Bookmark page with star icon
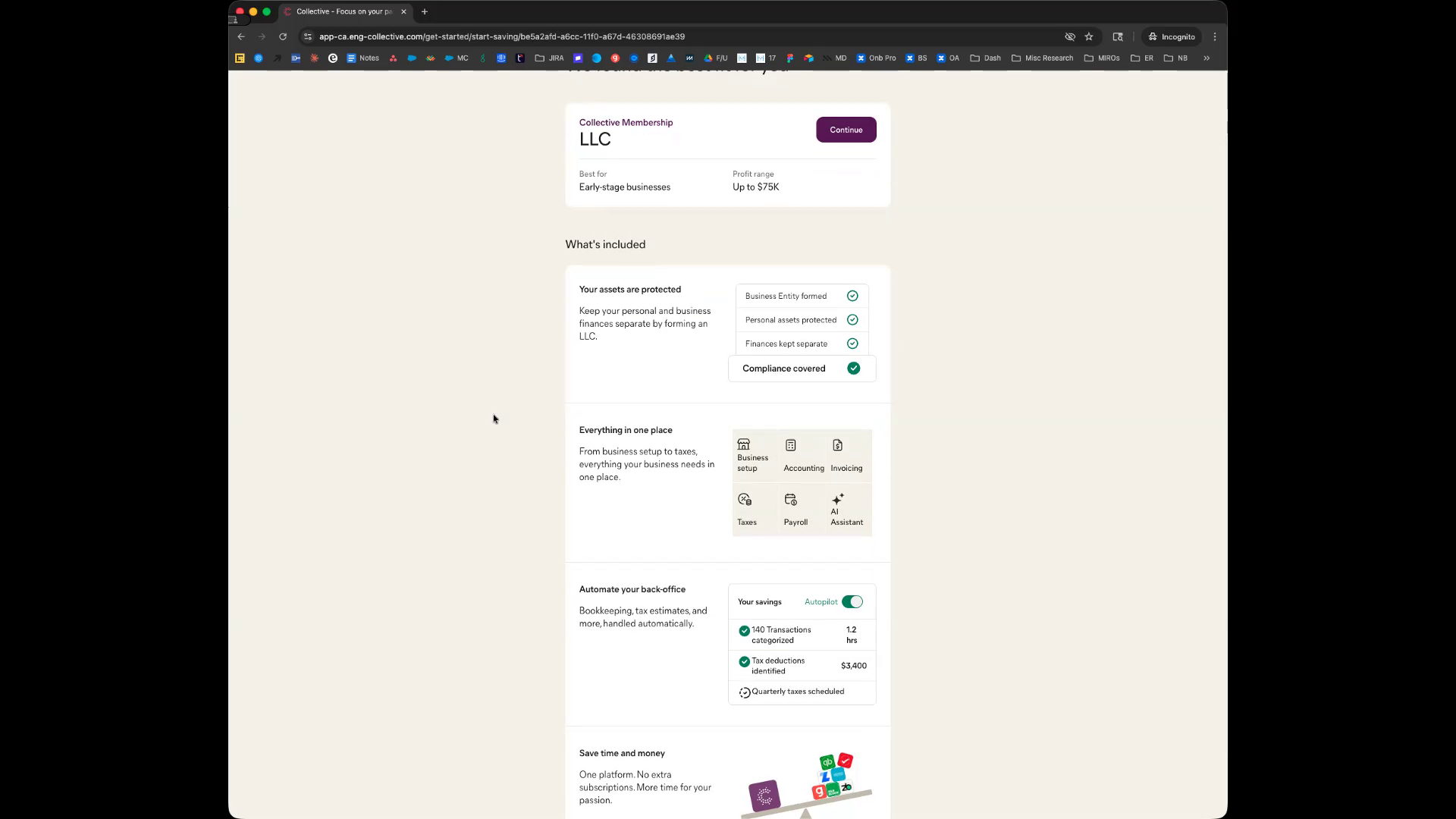 [x=1089, y=36]
